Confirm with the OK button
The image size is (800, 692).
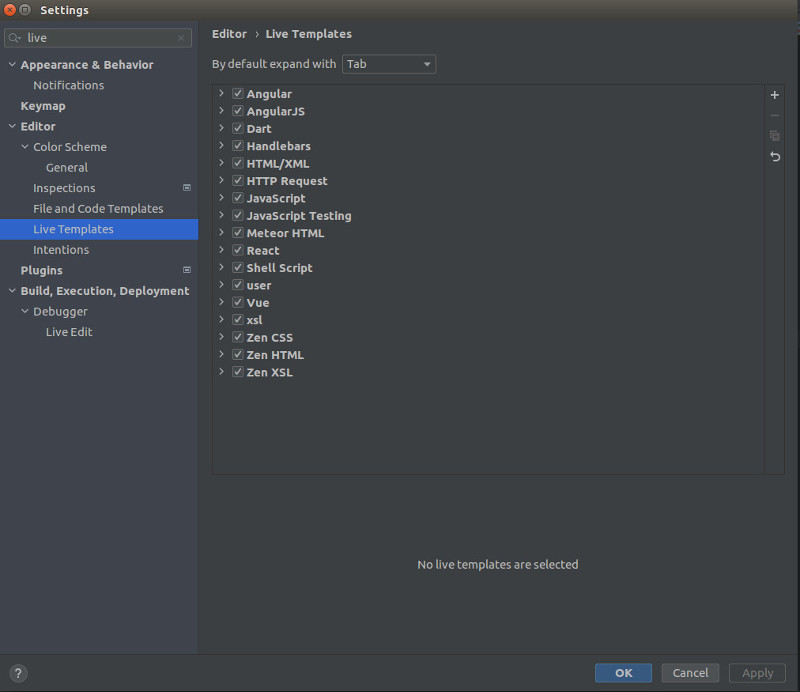click(623, 672)
